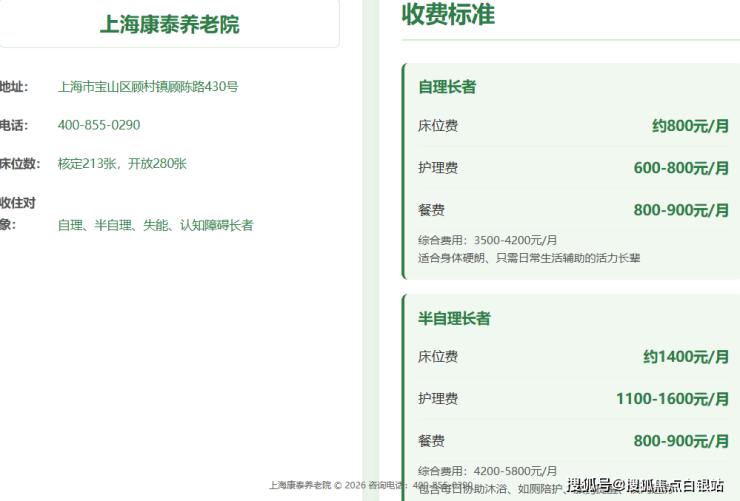Image resolution: width=740 pixels, height=501 pixels.
Task: Click the 自理长者 card heading
Action: [x=447, y=87]
